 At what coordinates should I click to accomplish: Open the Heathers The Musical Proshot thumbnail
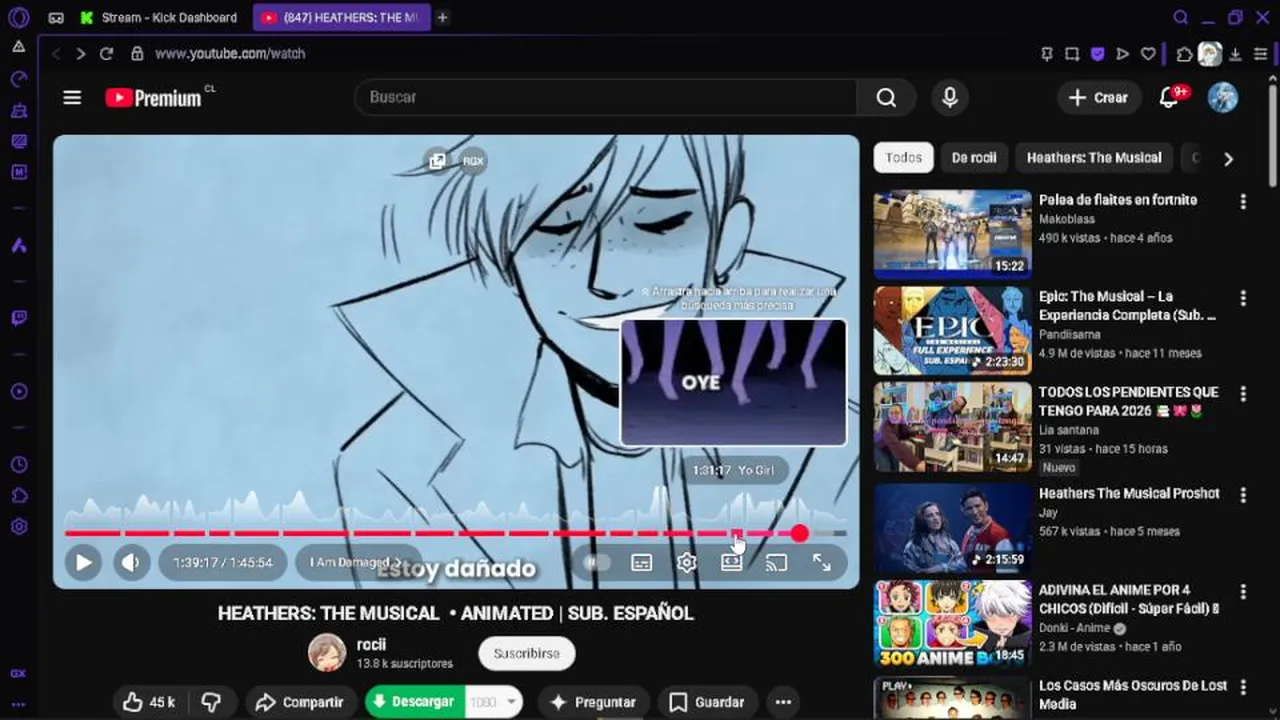click(953, 528)
